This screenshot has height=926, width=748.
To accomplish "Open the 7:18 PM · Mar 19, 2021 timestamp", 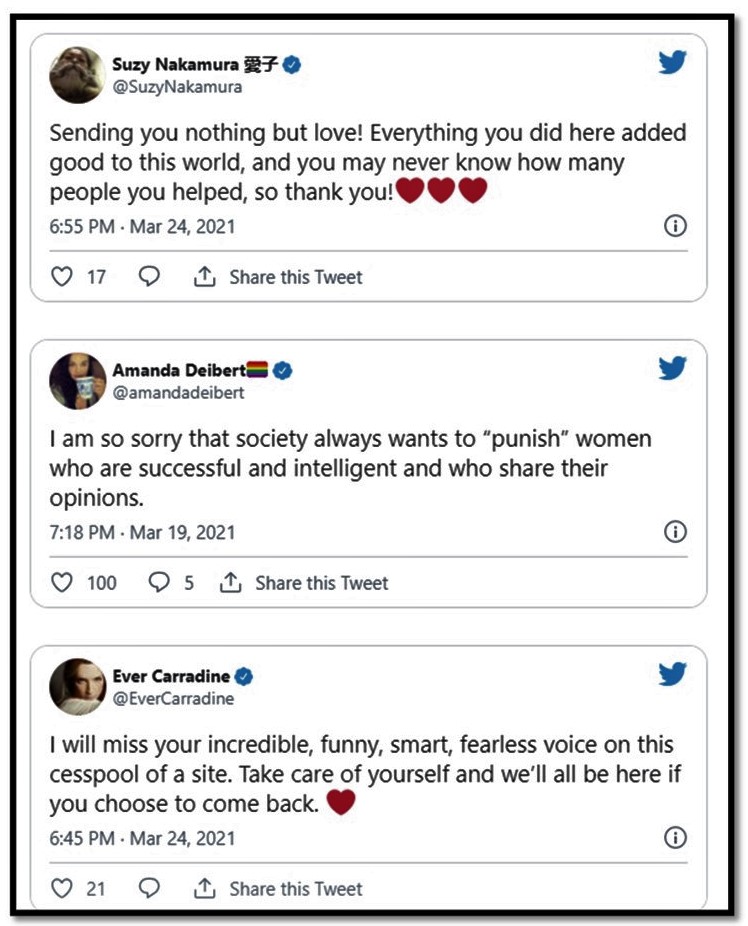I will click(142, 532).
